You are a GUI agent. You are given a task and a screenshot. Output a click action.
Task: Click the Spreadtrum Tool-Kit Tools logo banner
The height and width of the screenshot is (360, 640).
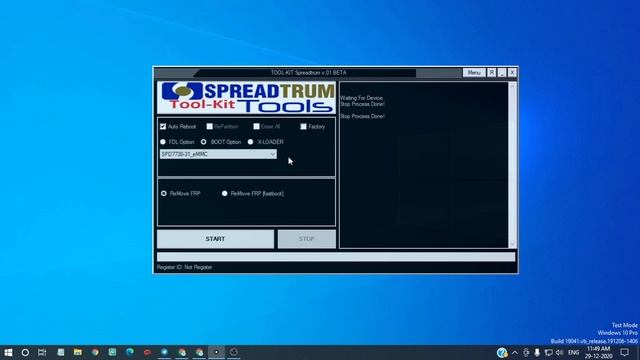(x=246, y=98)
